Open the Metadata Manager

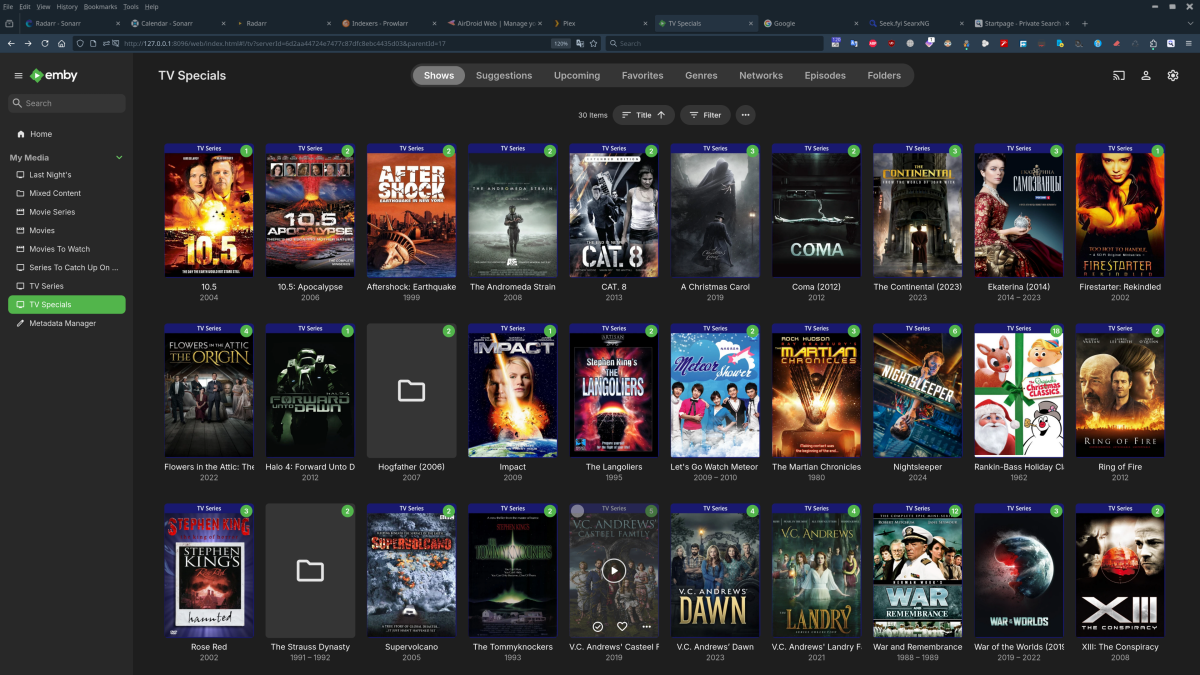click(x=60, y=323)
